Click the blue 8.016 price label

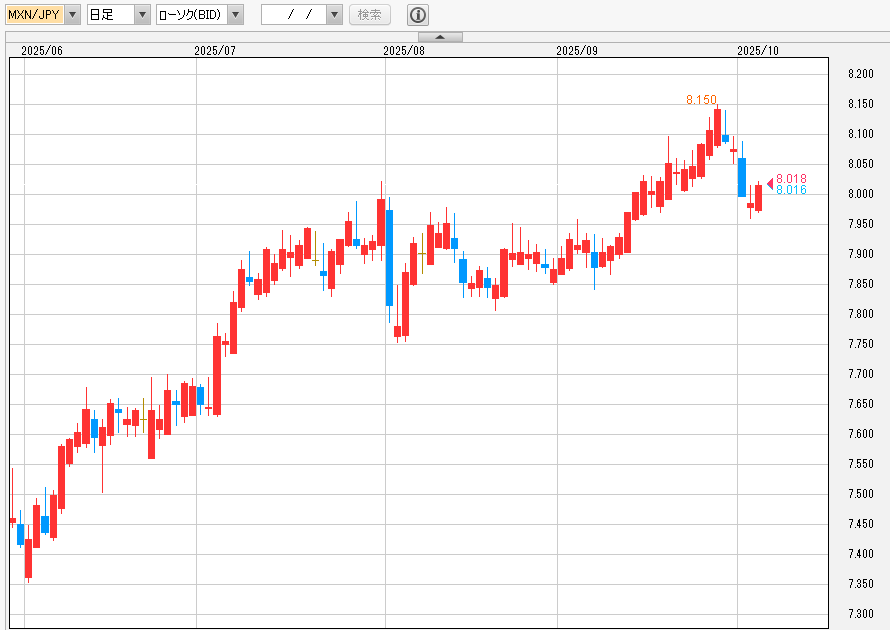click(791, 190)
